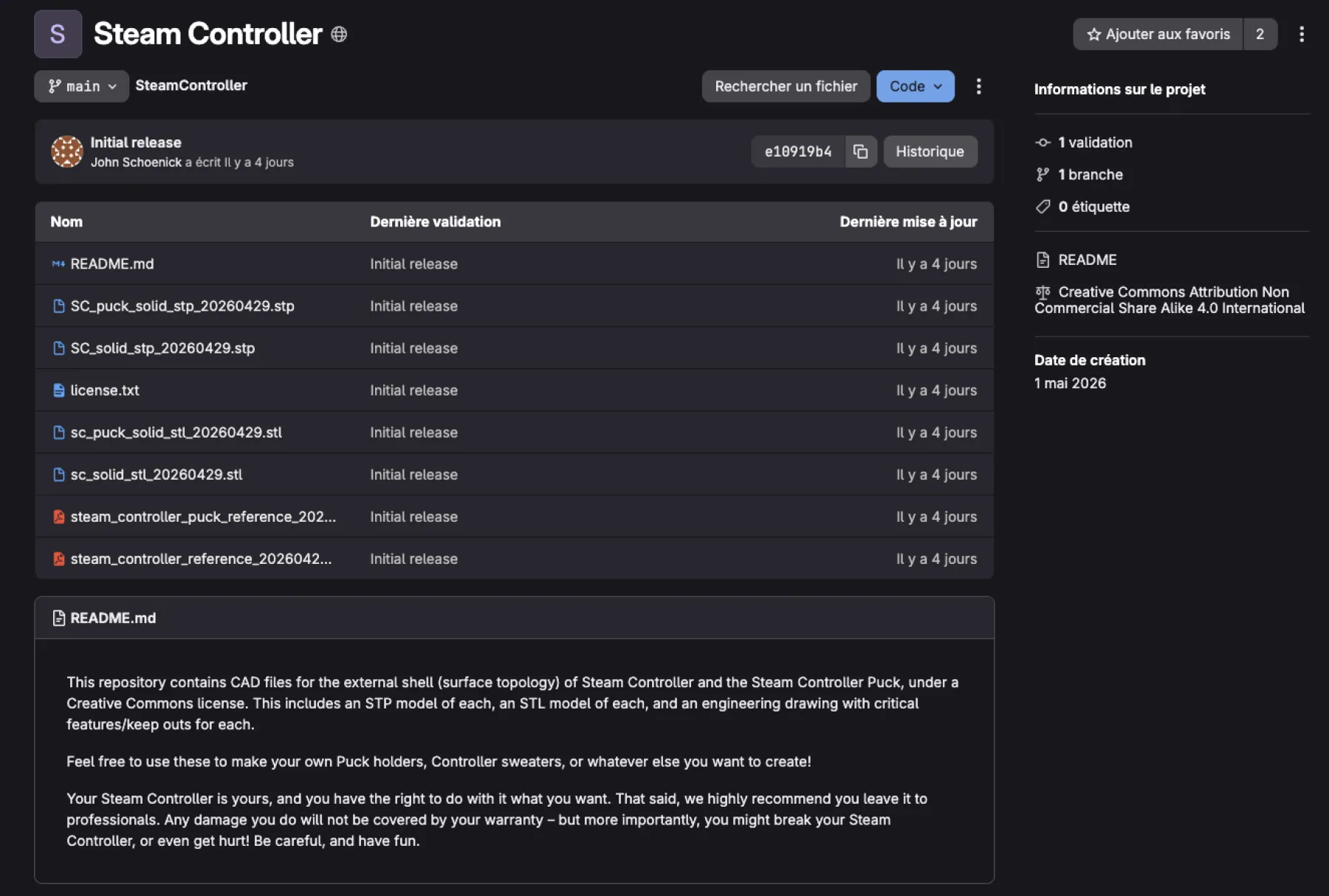
Task: Click Nom column header
Action: point(66,221)
